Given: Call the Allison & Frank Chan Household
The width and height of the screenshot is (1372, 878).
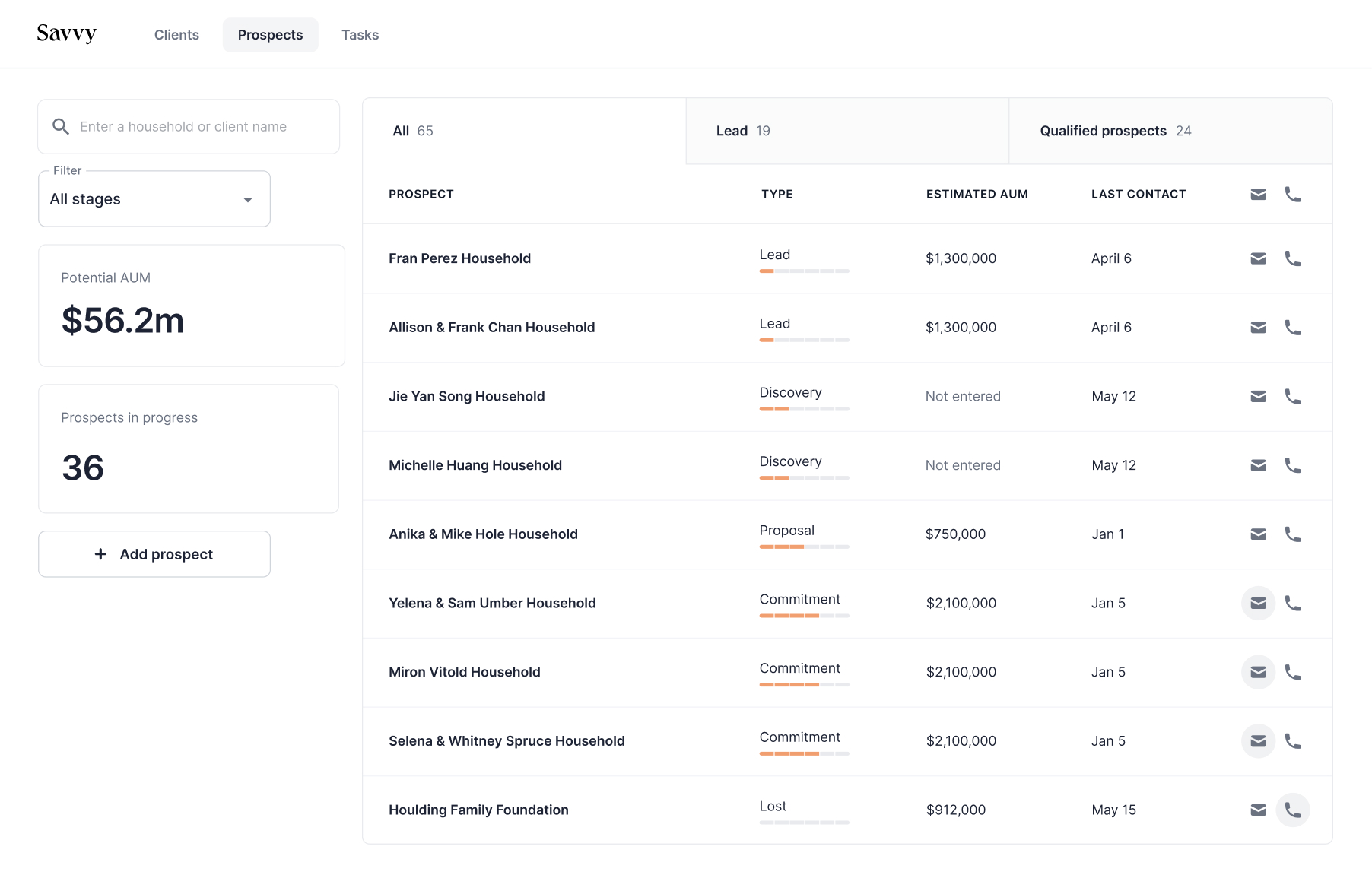Looking at the screenshot, I should point(1292,328).
